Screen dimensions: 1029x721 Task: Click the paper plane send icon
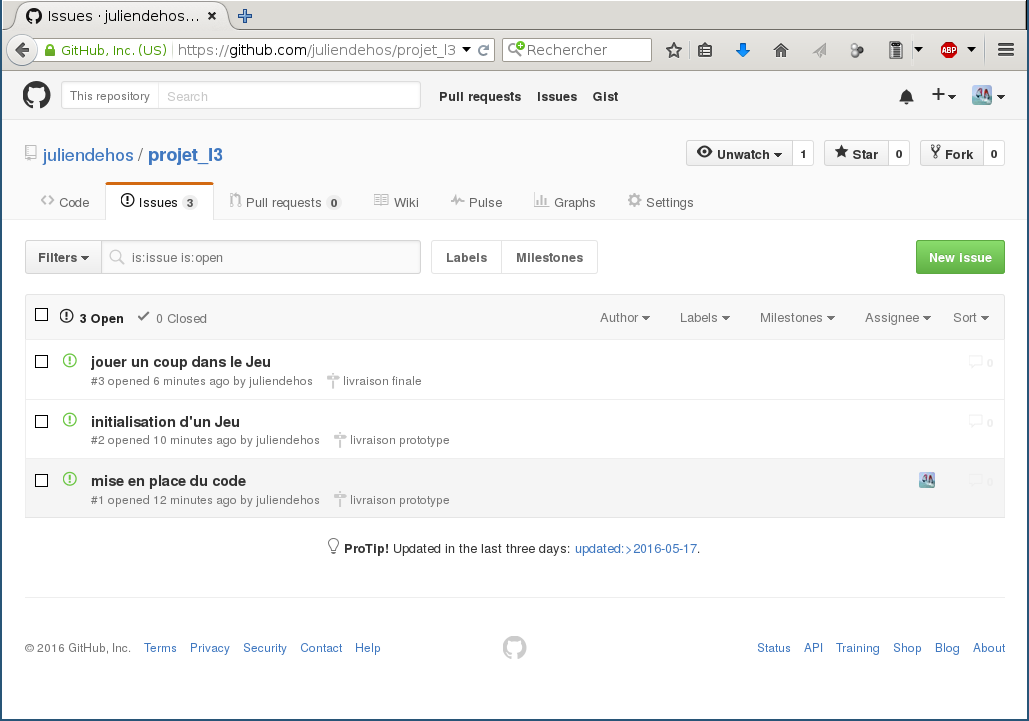[819, 50]
